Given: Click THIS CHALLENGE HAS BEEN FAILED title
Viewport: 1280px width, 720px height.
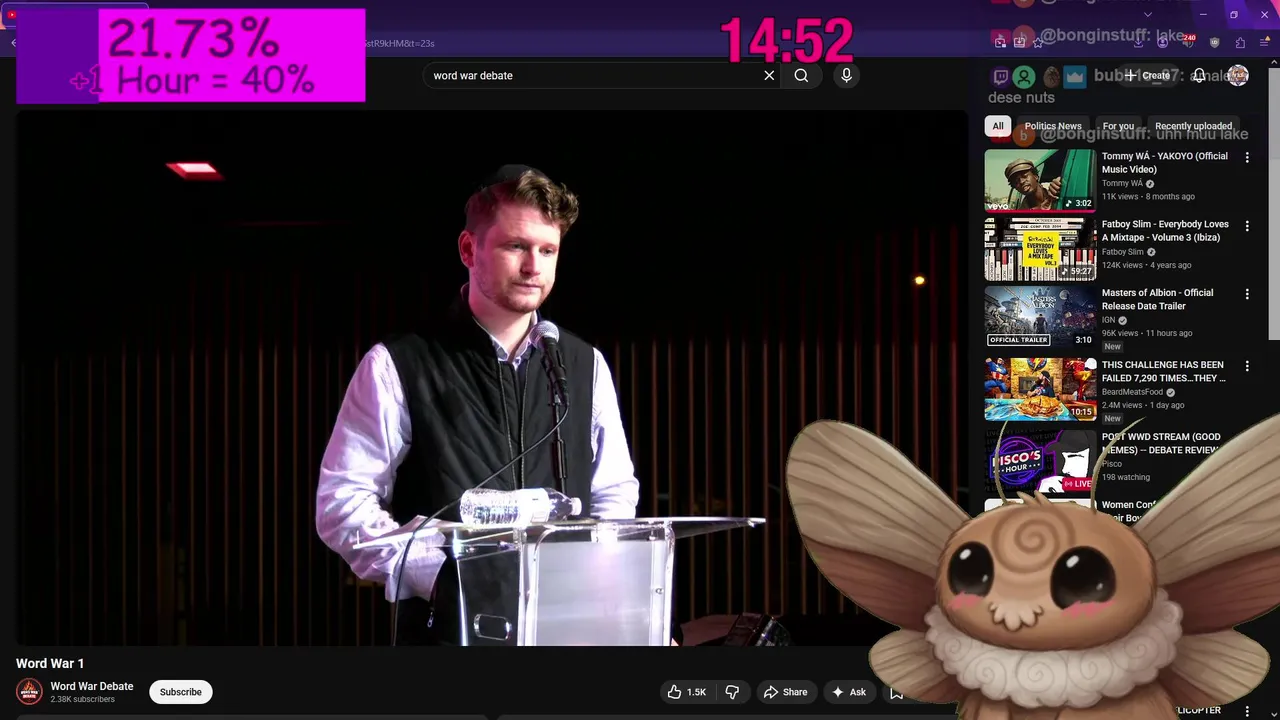Looking at the screenshot, I should [1163, 371].
